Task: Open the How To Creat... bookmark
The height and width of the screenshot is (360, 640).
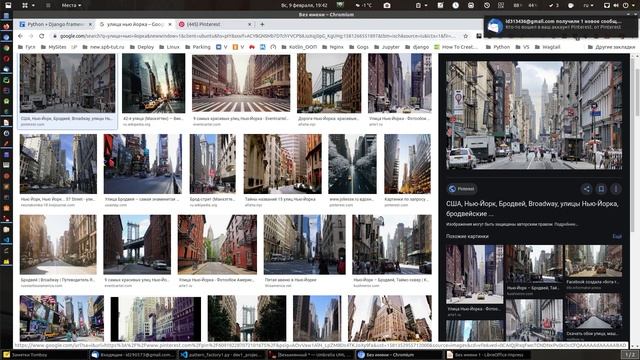Action: point(456,47)
